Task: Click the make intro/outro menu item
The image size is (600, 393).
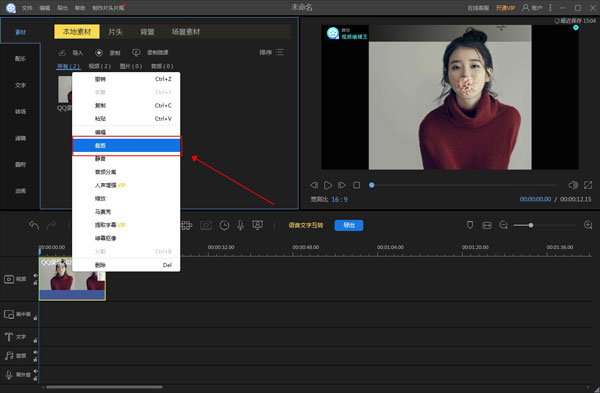Action: pyautogui.click(x=108, y=8)
